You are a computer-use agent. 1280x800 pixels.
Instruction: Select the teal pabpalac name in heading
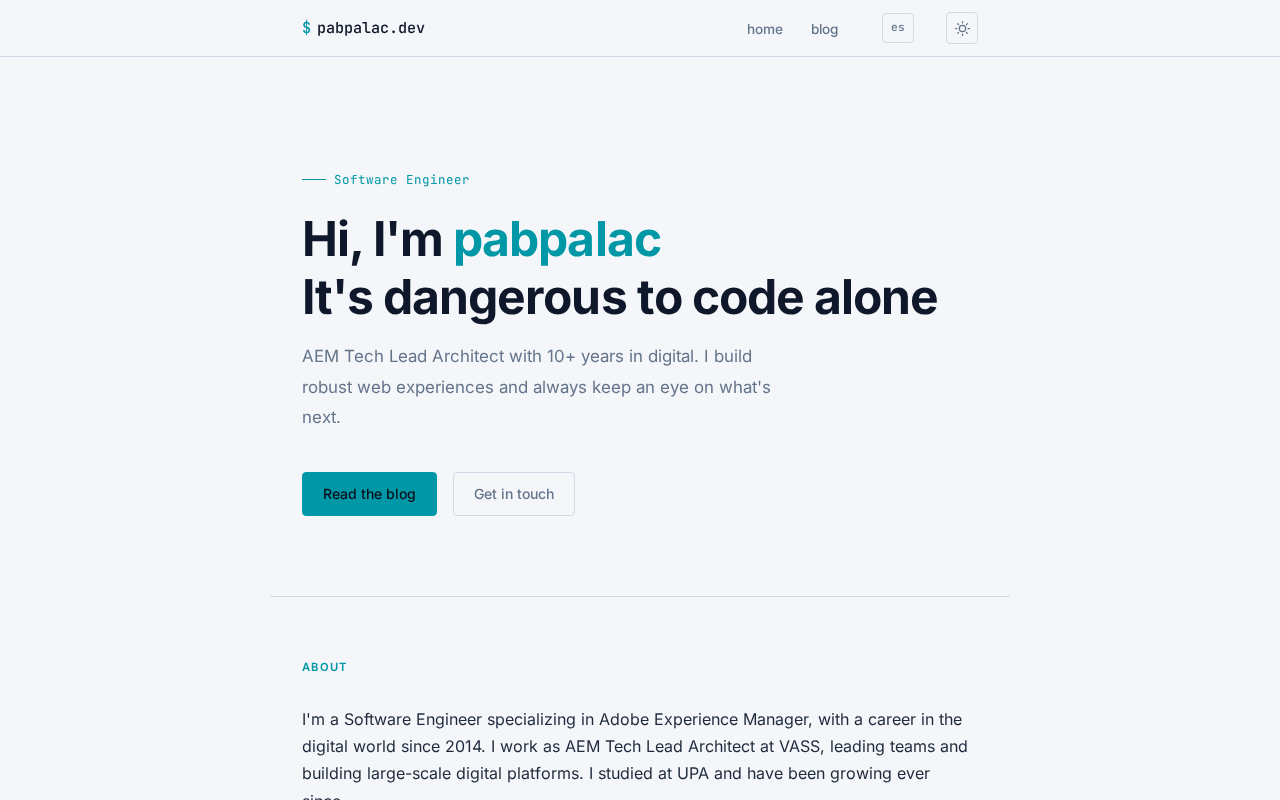point(557,239)
